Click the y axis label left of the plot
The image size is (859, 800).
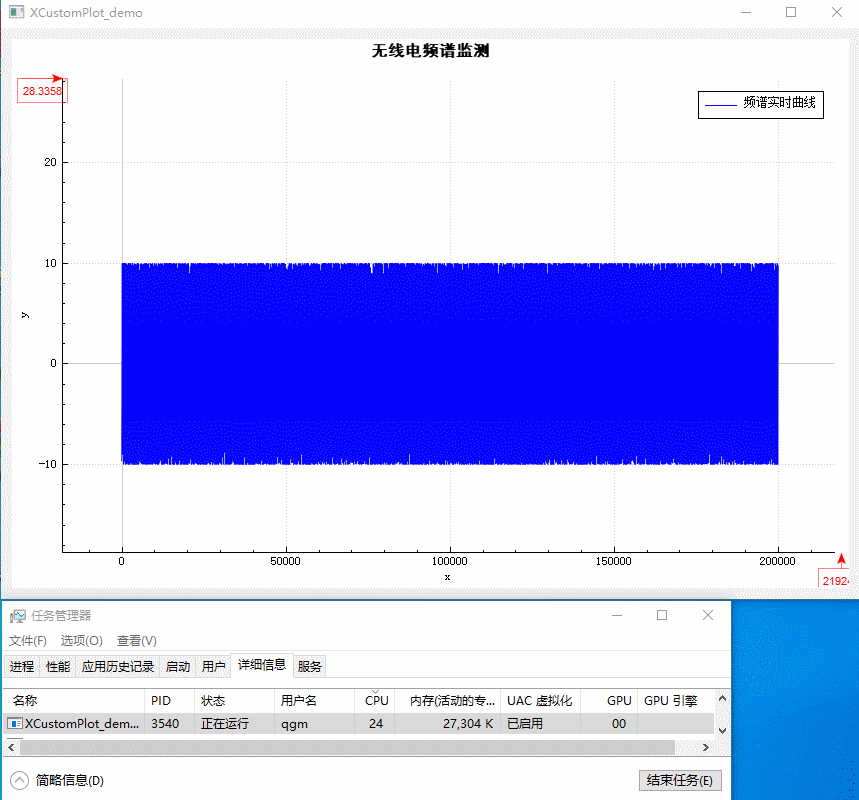[25, 315]
